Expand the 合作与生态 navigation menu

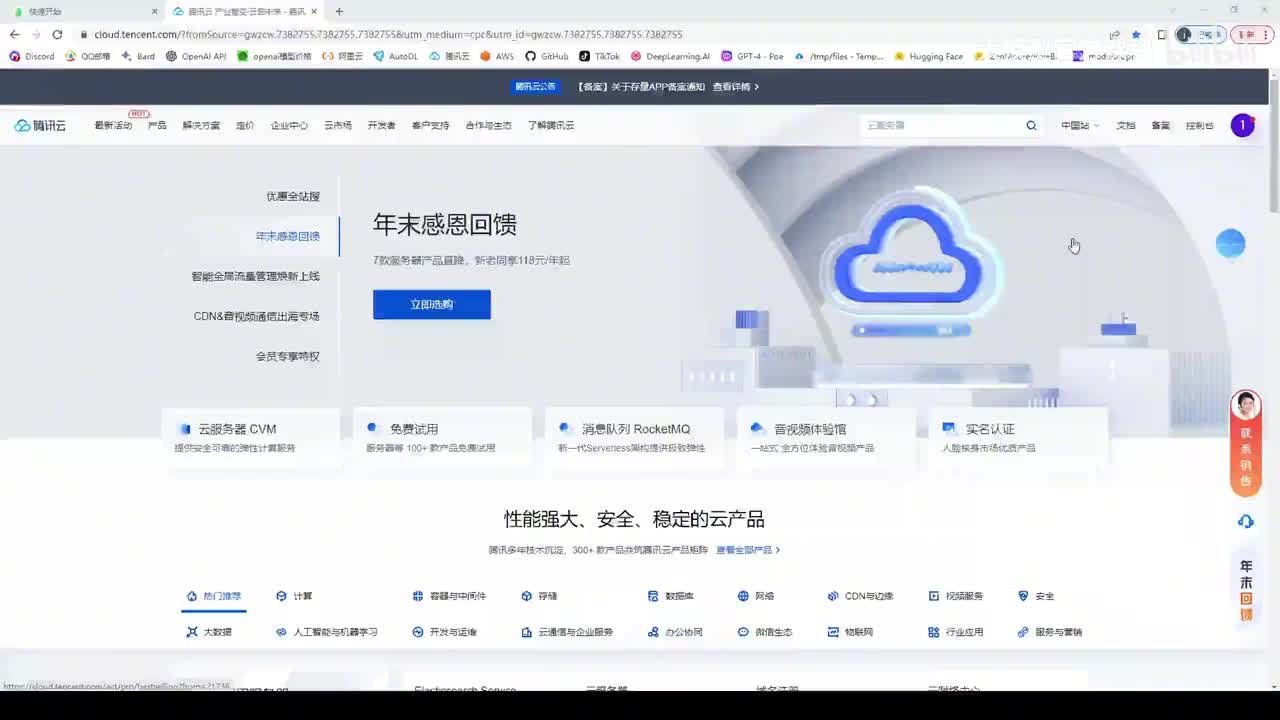[x=488, y=125]
